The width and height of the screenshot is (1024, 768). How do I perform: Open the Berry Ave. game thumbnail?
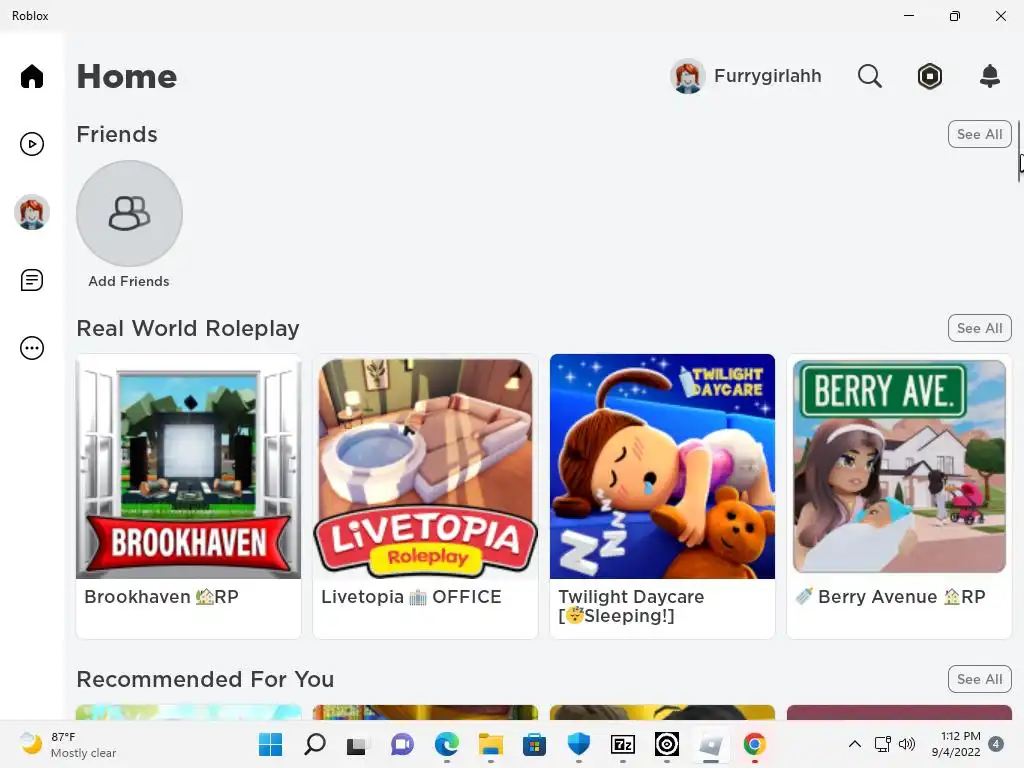pos(899,466)
